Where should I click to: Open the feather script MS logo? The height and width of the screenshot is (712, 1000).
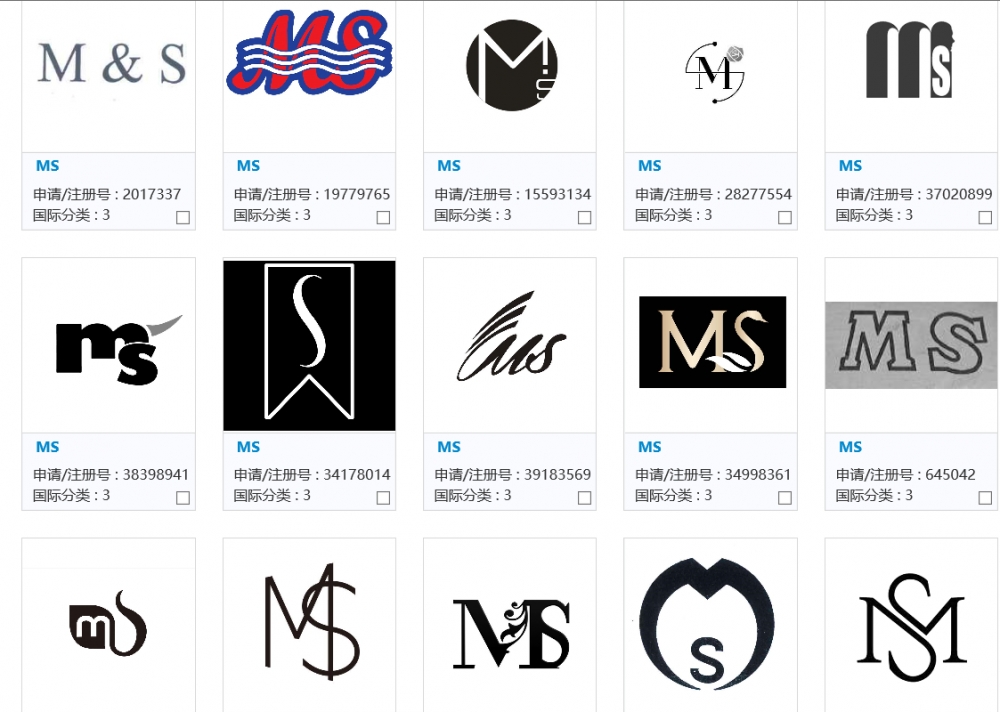[x=511, y=337]
